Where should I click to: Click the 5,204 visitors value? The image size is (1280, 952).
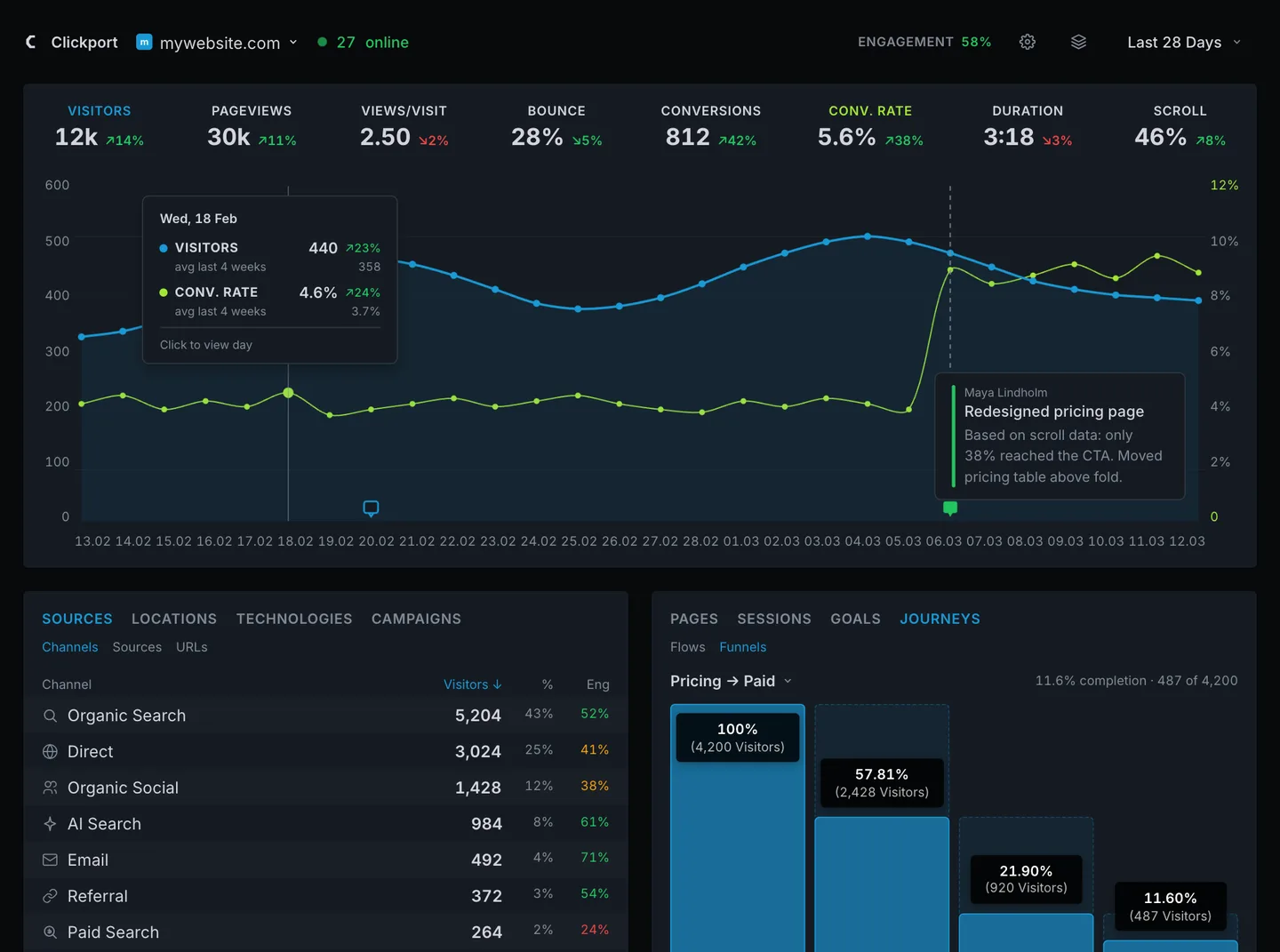coord(478,716)
